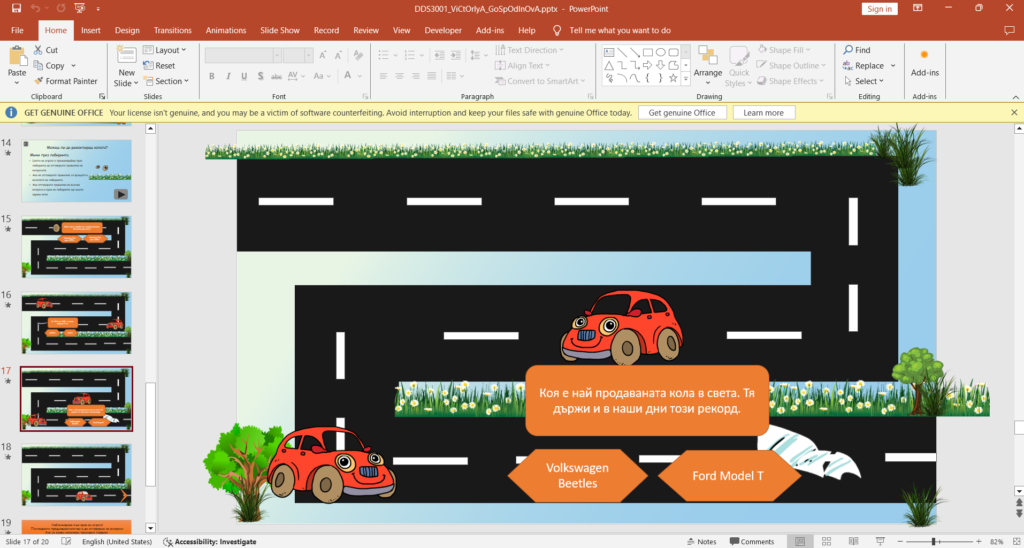Switch to Transitions tab
This screenshot has height=548, width=1024.
click(x=172, y=30)
